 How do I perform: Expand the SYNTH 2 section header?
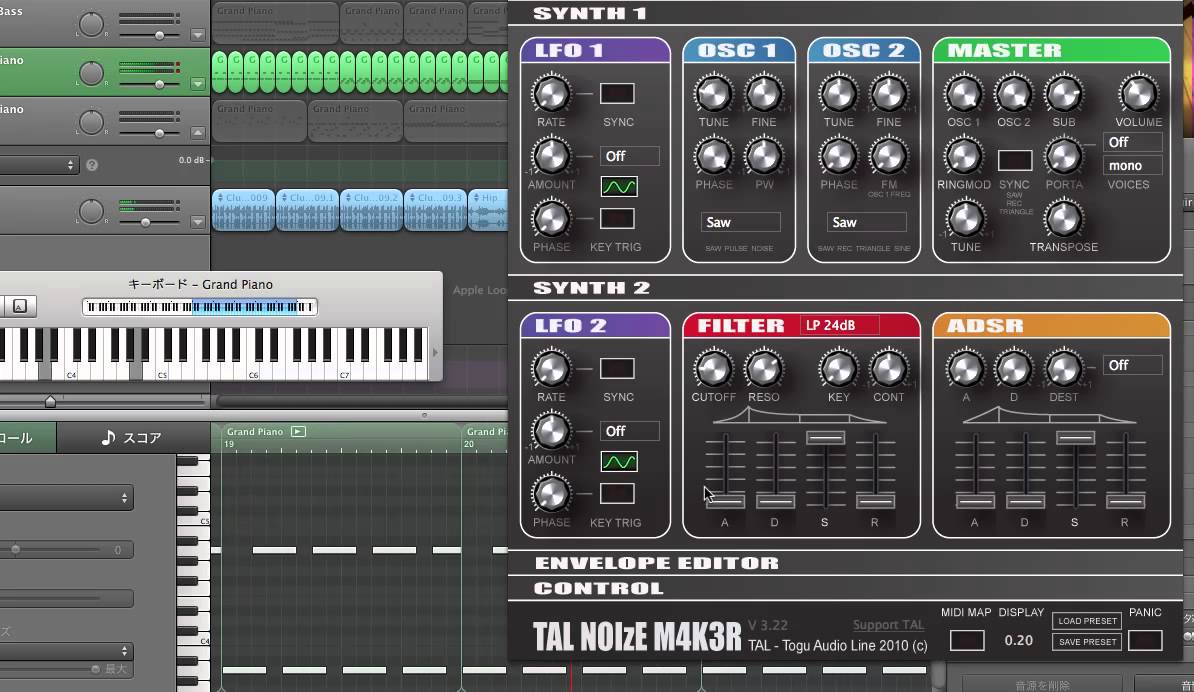click(845, 288)
